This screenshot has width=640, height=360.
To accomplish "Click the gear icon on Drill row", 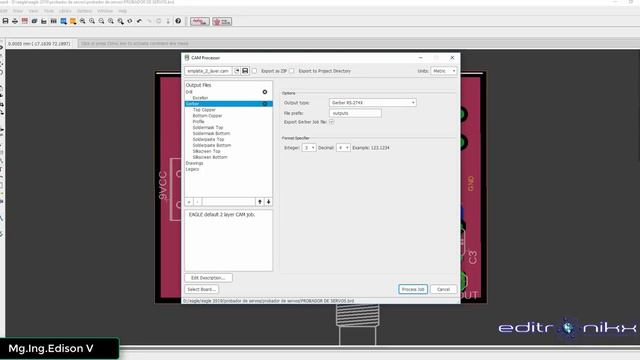I will click(x=264, y=92).
